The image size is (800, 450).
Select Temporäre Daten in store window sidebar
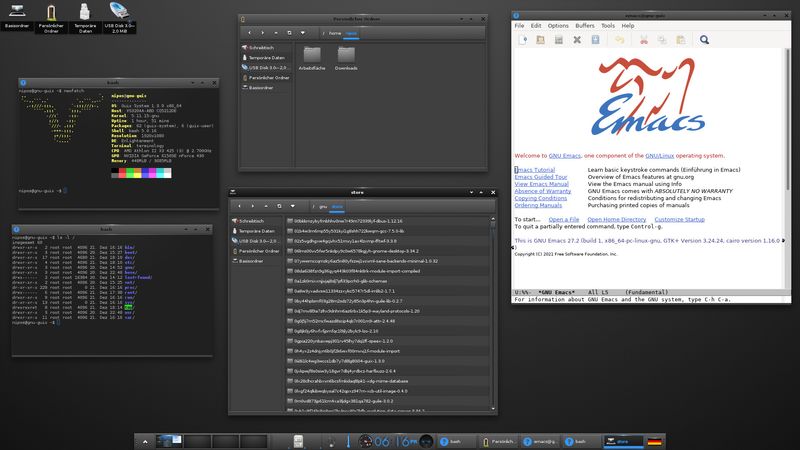click(x=257, y=231)
